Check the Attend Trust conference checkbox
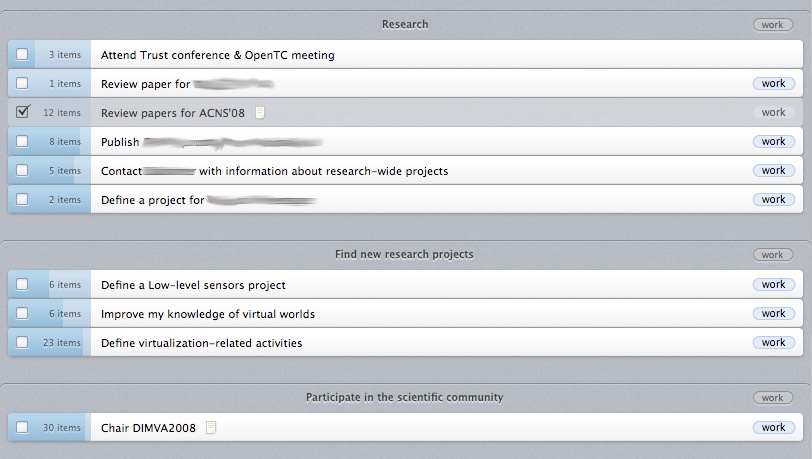 (22, 55)
